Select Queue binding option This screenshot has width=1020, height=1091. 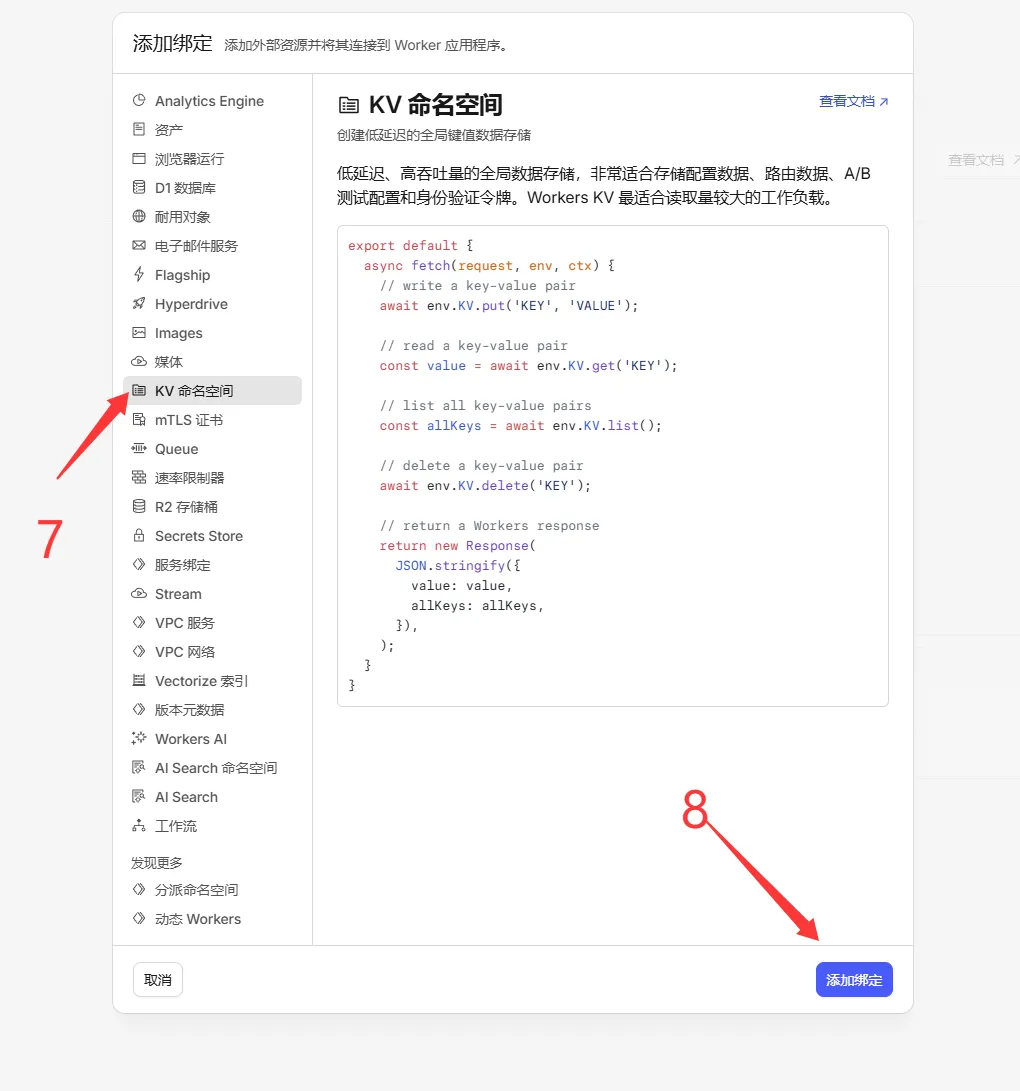212,449
